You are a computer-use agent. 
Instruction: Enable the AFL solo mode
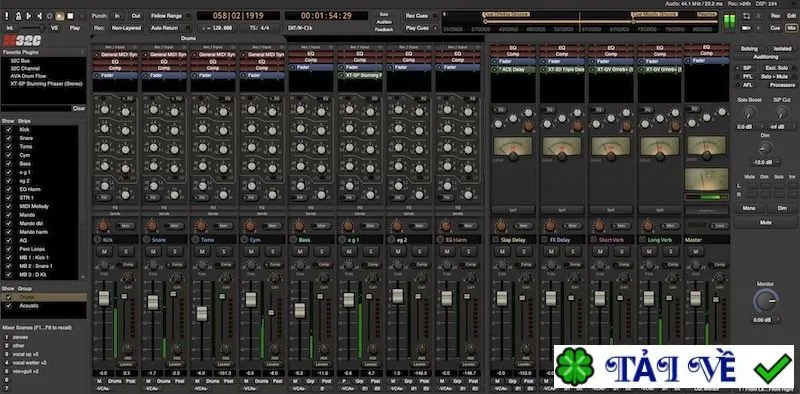[747, 85]
